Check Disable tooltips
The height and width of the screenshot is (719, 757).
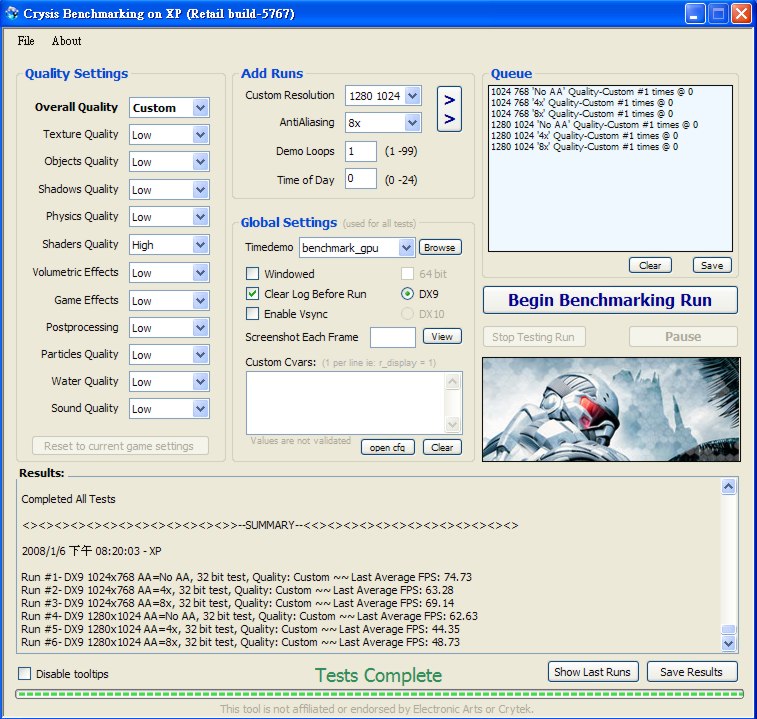click(25, 674)
